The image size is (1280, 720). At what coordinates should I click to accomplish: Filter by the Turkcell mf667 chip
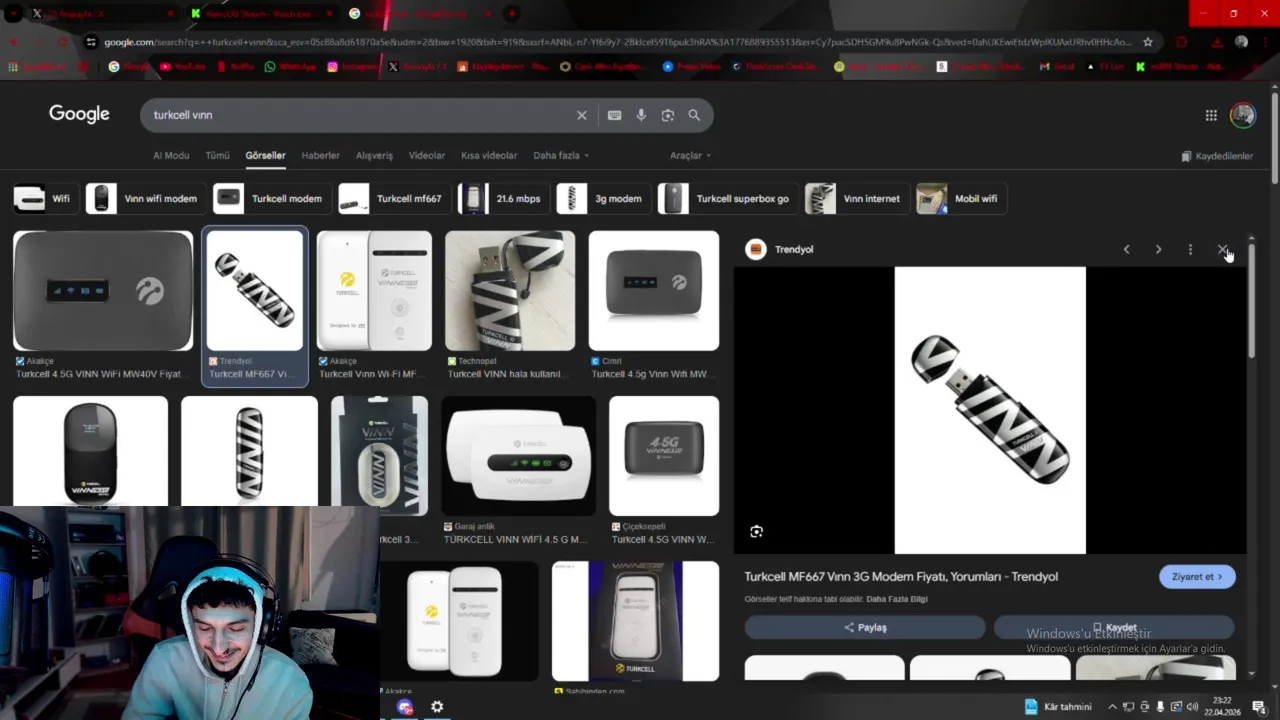(393, 198)
